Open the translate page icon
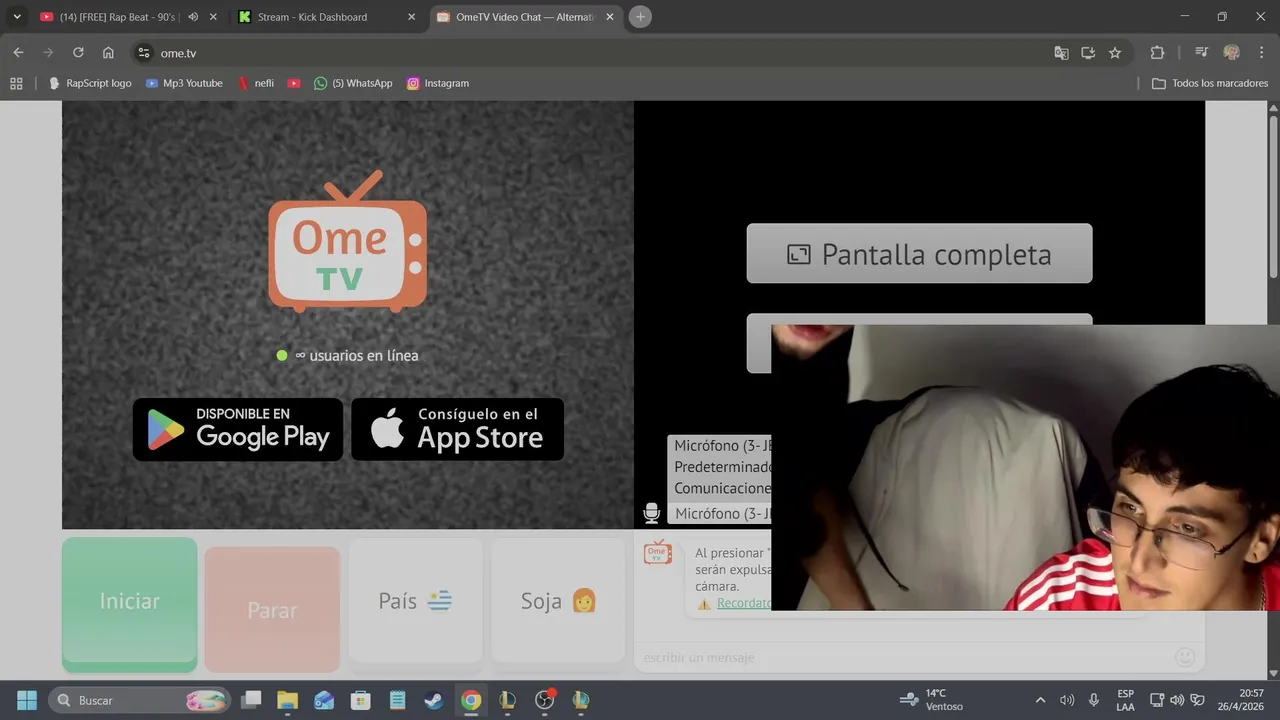Screen dimensions: 1280x720 [x=1061, y=53]
